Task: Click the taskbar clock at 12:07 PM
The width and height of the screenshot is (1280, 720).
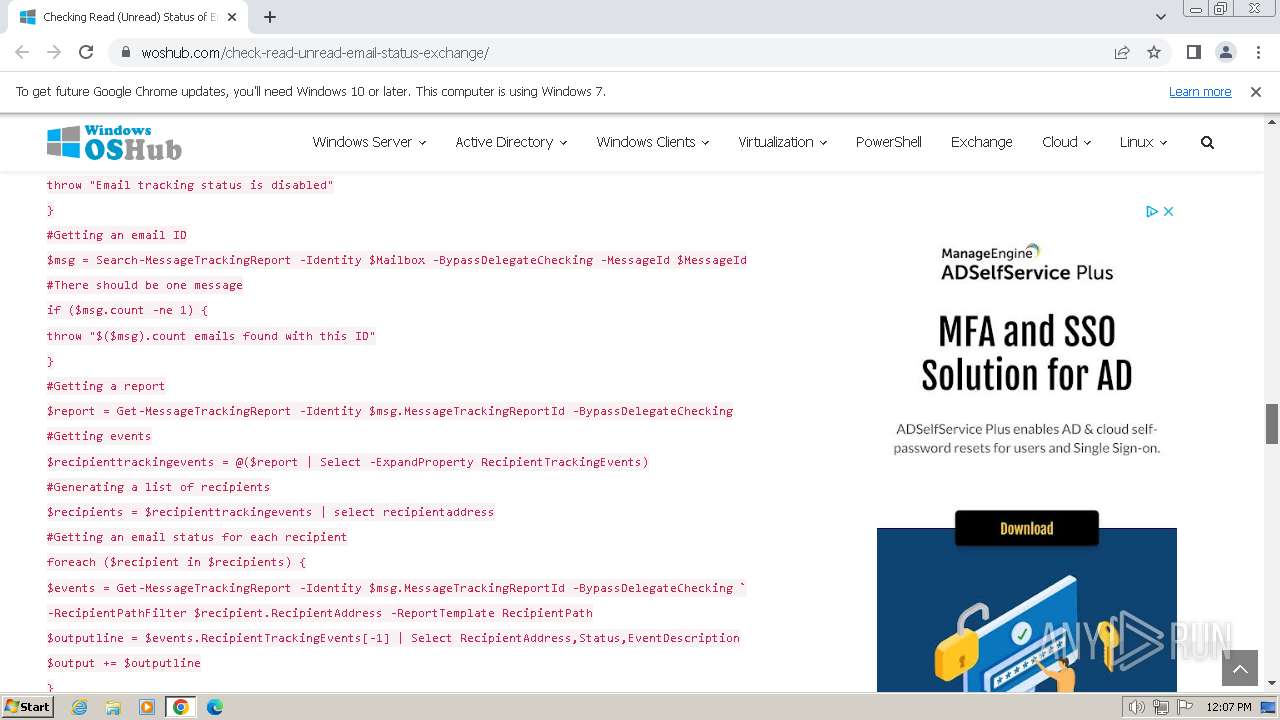Action: (x=1229, y=707)
